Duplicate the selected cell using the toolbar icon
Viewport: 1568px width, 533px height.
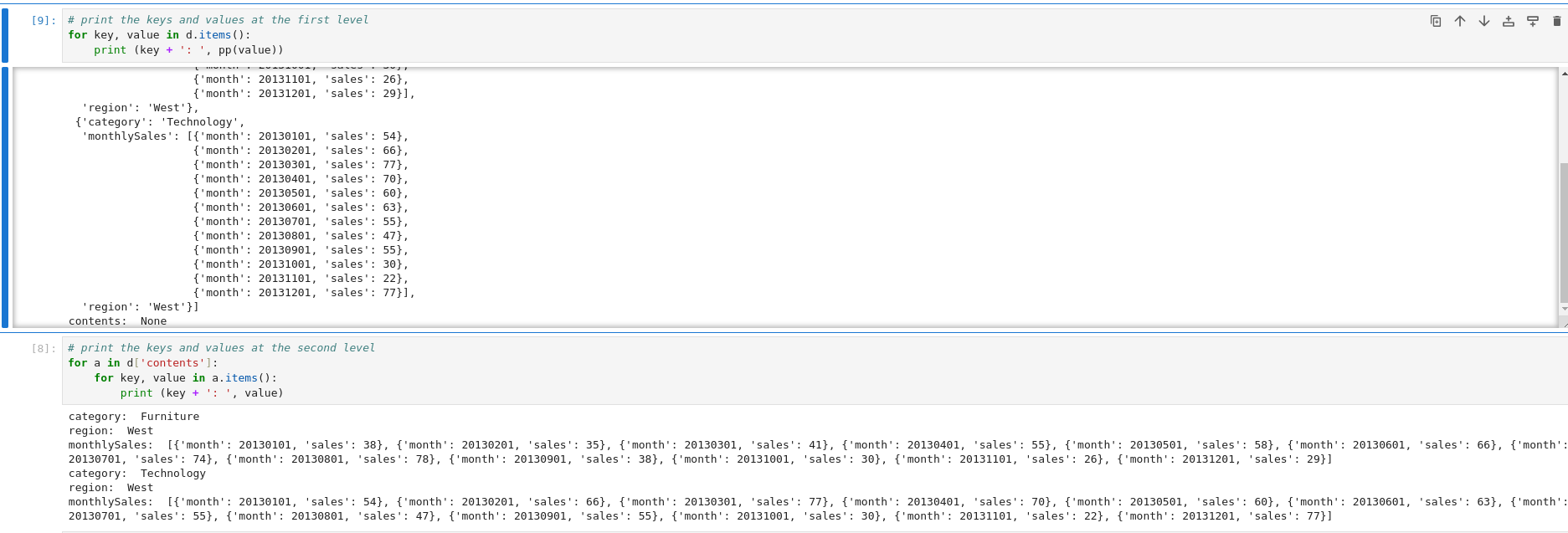pyautogui.click(x=1435, y=21)
